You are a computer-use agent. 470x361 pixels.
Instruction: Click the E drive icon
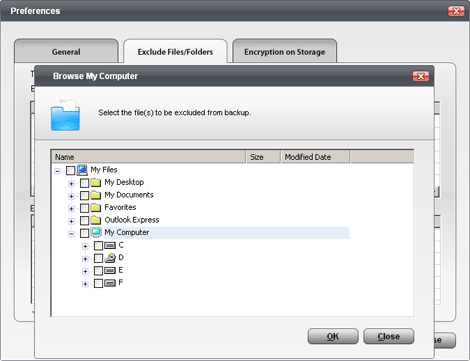point(110,270)
